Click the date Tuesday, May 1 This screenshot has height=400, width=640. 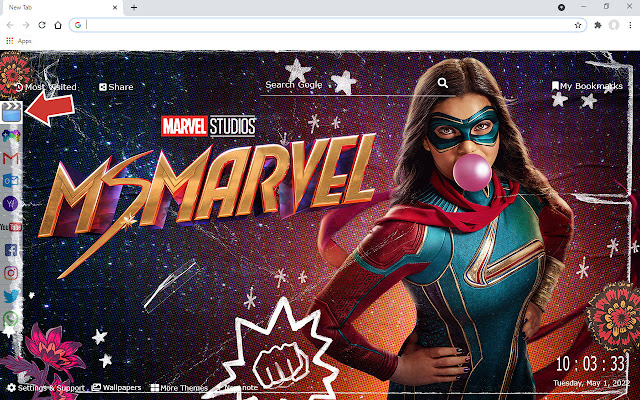pos(592,383)
